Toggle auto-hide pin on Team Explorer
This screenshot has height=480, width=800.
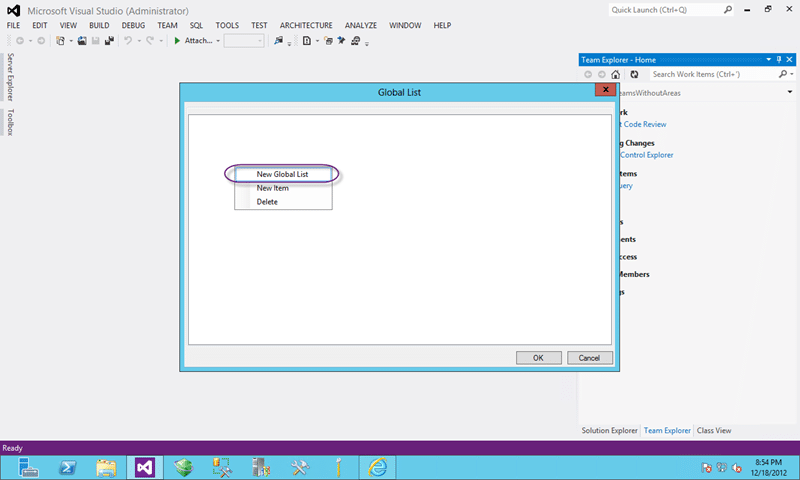pyautogui.click(x=779, y=60)
